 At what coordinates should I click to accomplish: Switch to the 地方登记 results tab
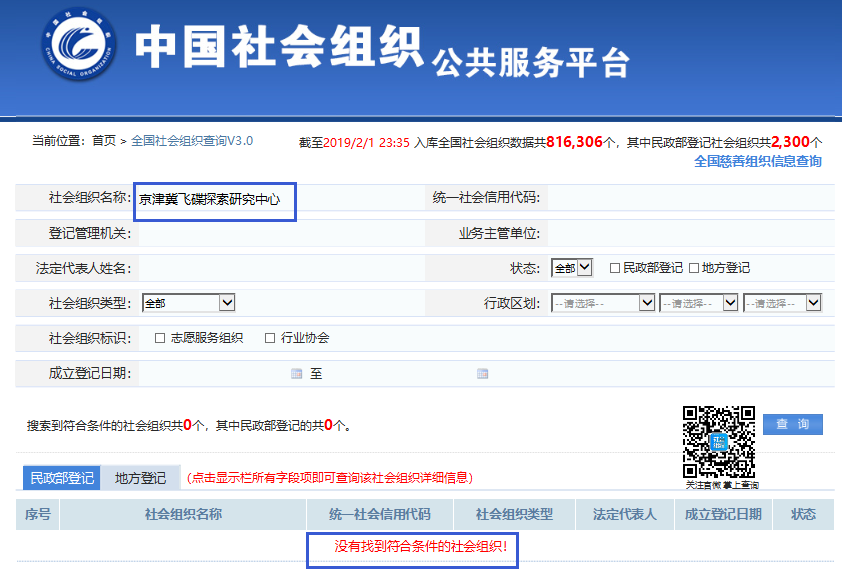[140, 477]
